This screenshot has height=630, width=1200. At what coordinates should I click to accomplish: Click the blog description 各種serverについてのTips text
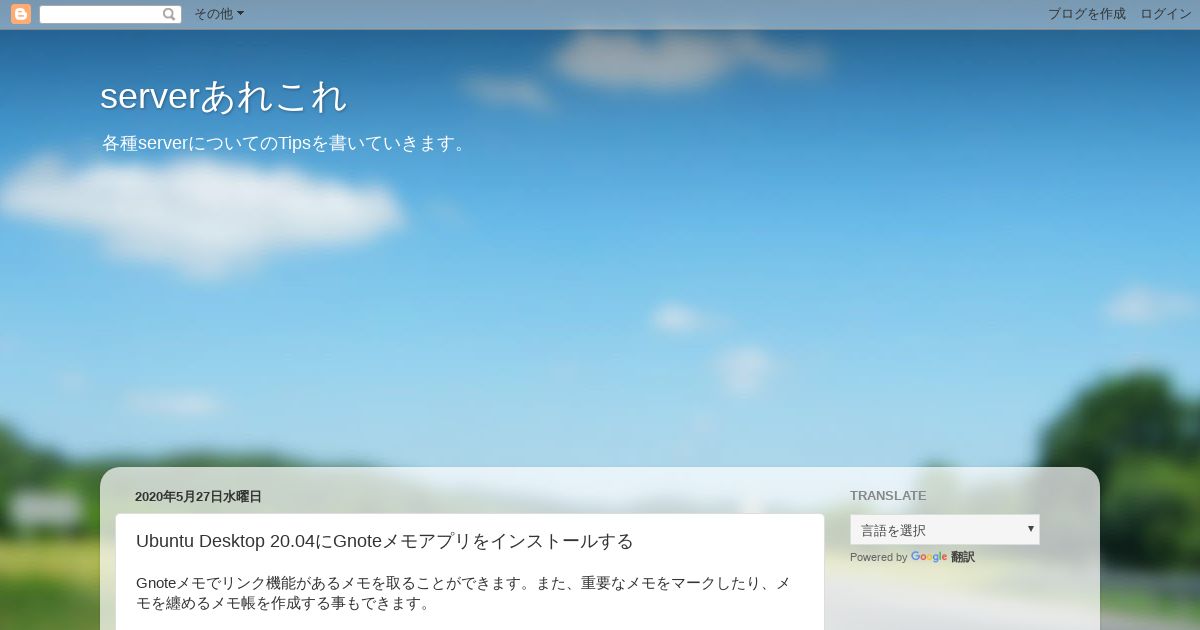[x=286, y=144]
